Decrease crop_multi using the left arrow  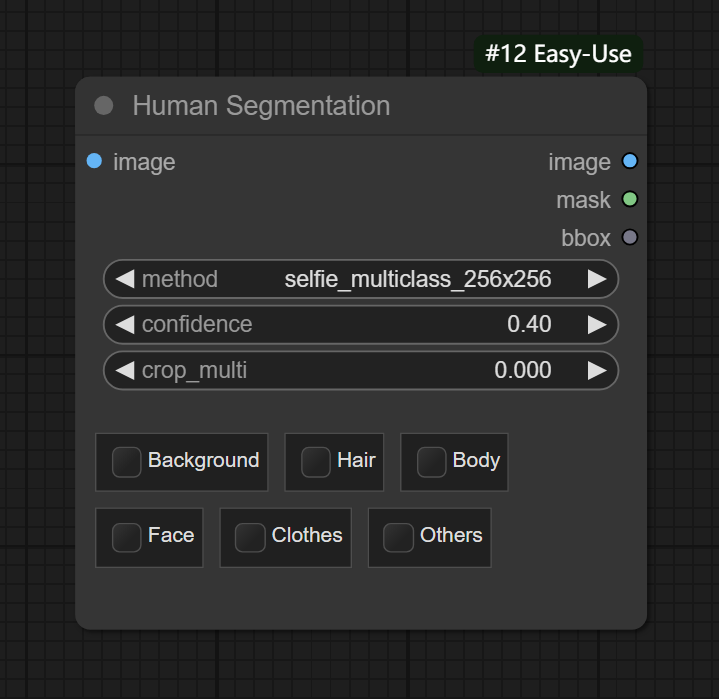click(125, 370)
